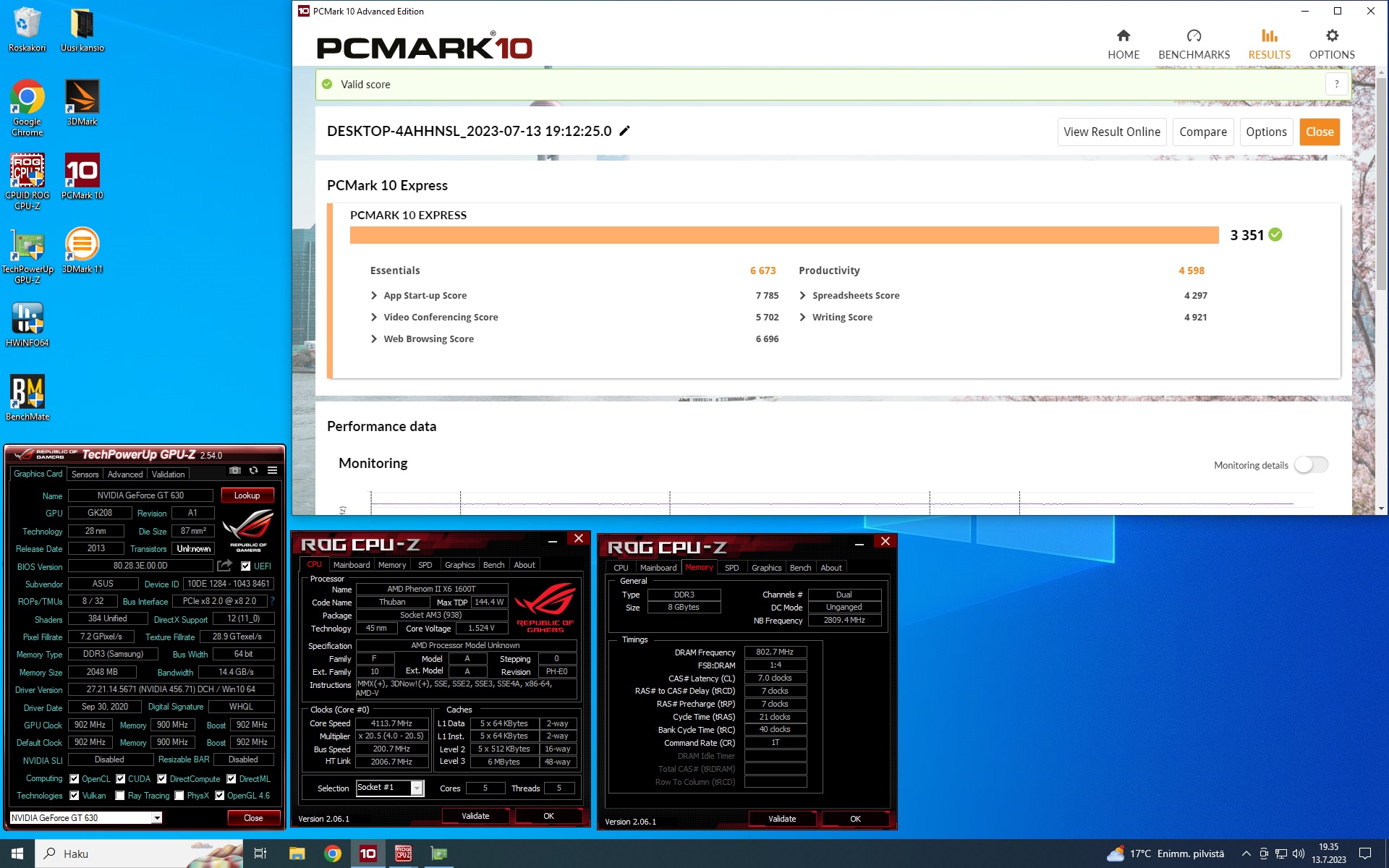
Task: Open Bench tab in left CPU-Z window
Action: 493,565
